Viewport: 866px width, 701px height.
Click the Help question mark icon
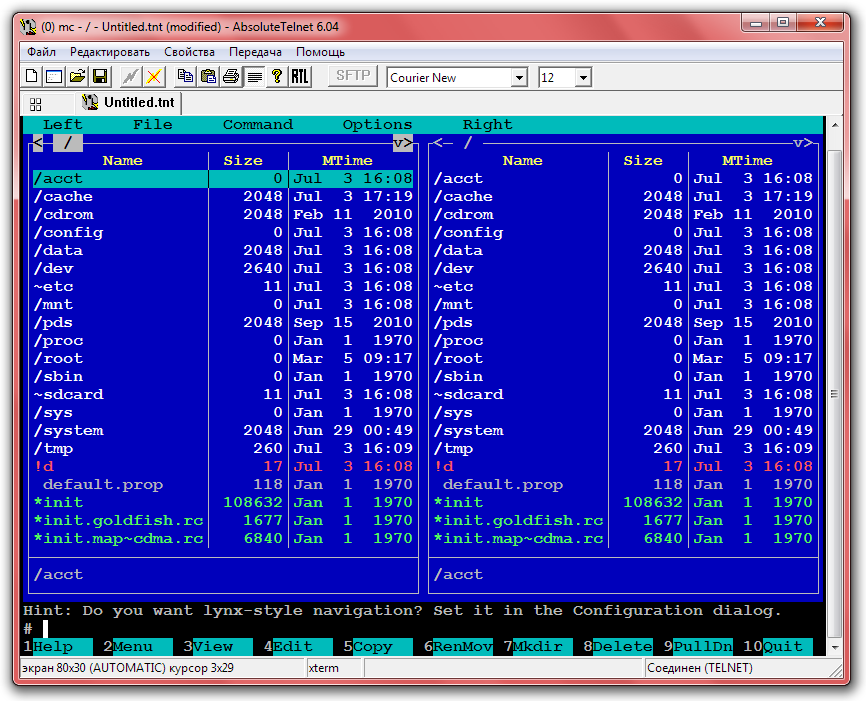(x=277, y=76)
